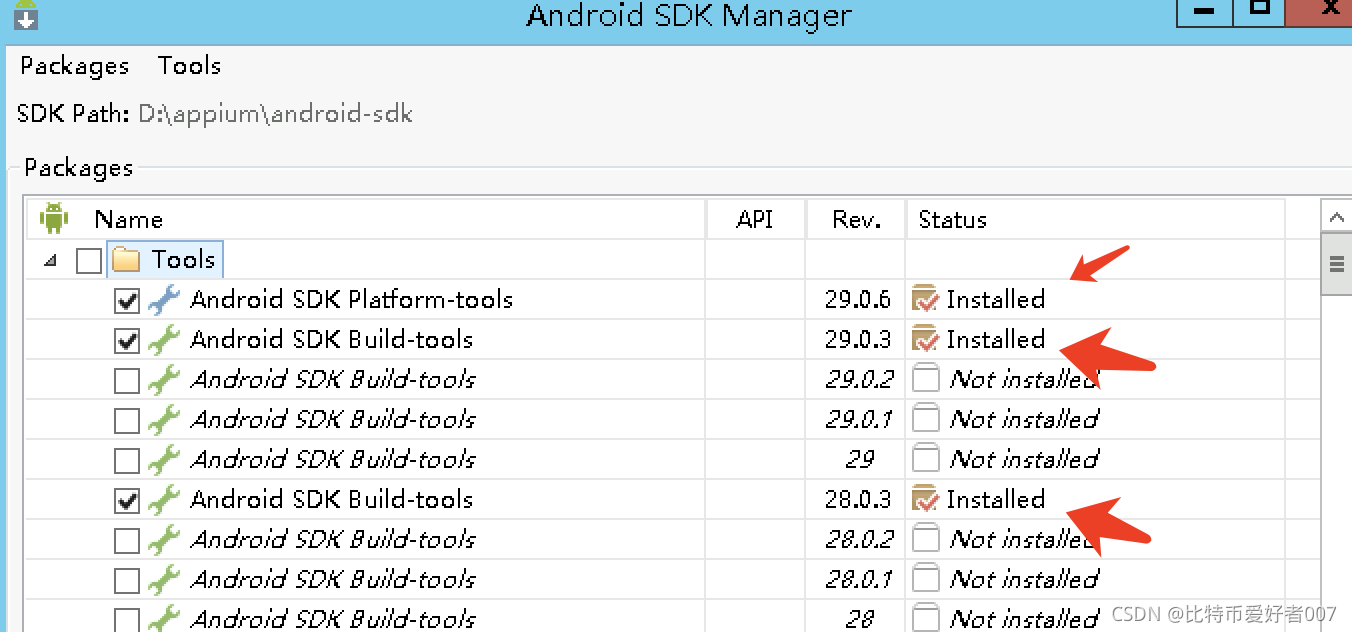
Task: Open the Packages menu
Action: click(x=73, y=66)
